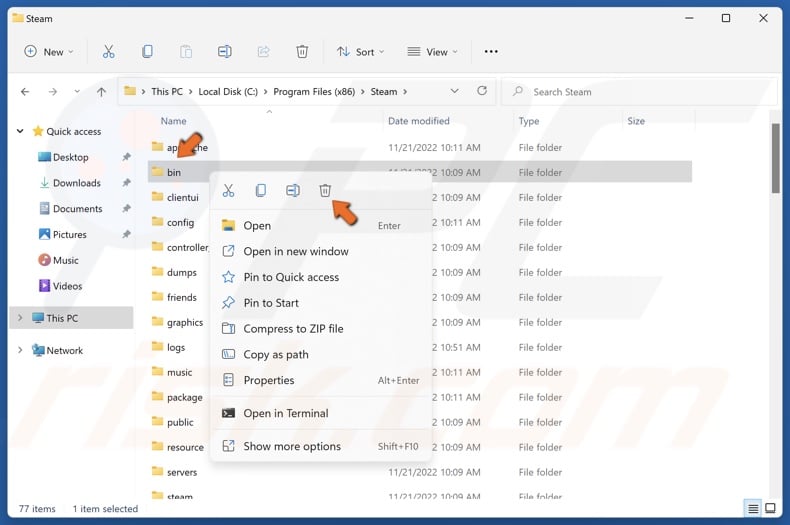The height and width of the screenshot is (525, 790).
Task: Click the Music icon in the sidebar
Action: [x=44, y=260]
